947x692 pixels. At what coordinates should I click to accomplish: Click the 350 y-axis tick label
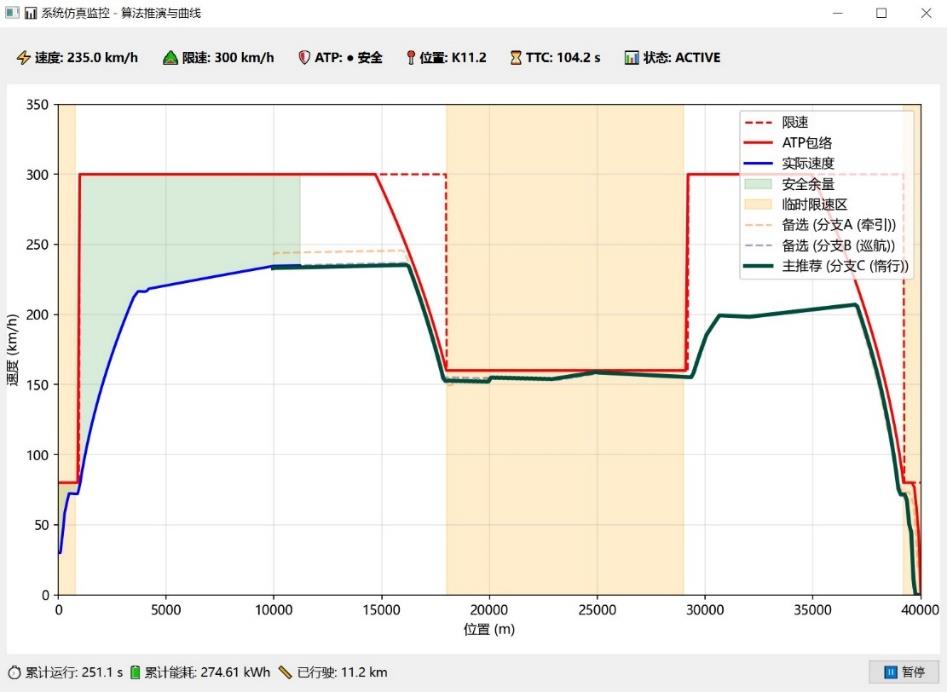(x=37, y=104)
